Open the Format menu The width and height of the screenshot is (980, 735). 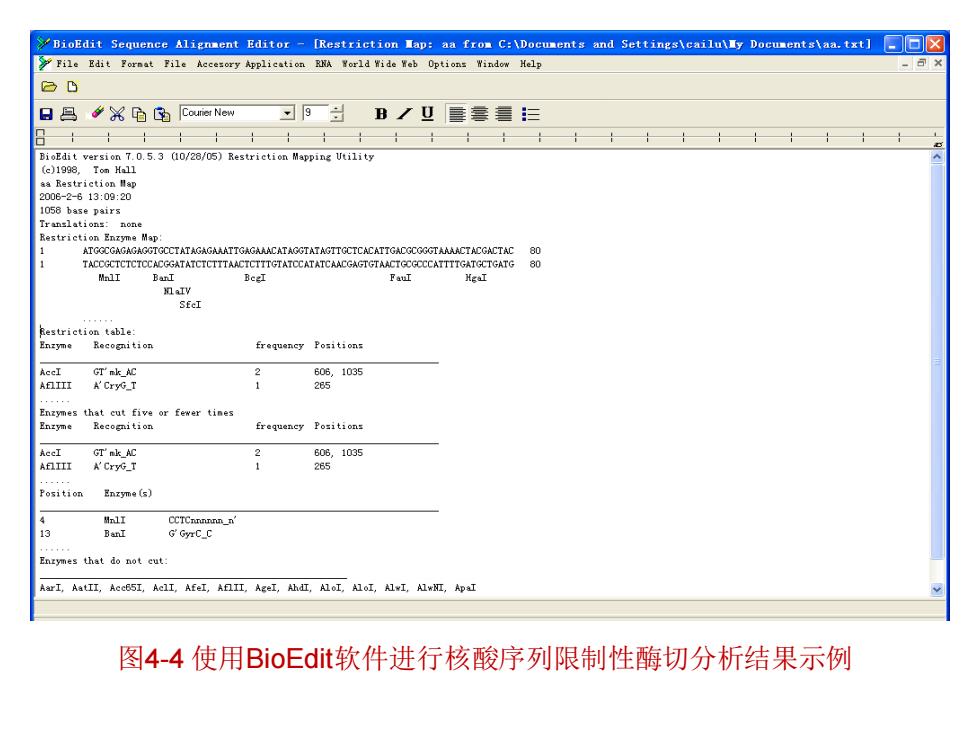point(137,64)
